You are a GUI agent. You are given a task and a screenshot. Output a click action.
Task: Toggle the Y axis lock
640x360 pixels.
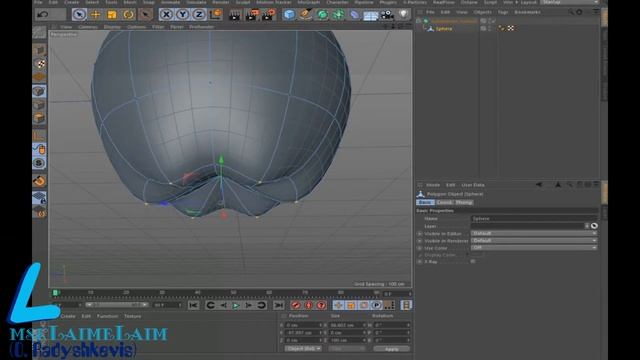coord(182,15)
